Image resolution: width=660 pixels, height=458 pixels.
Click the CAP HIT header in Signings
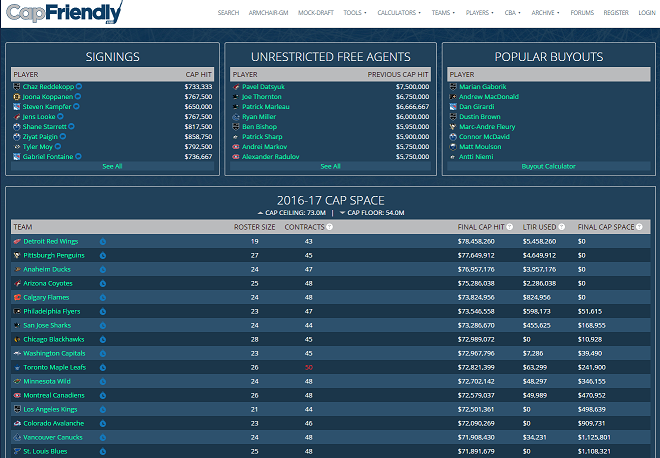[199, 75]
